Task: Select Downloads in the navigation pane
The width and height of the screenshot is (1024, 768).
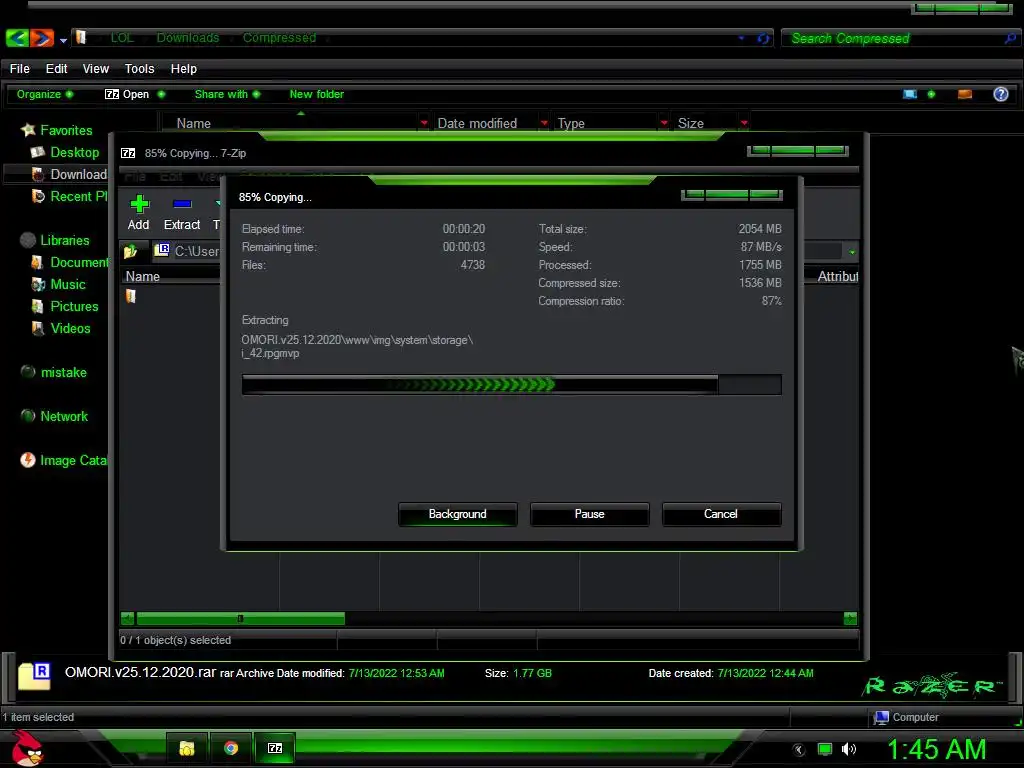Action: [78, 174]
